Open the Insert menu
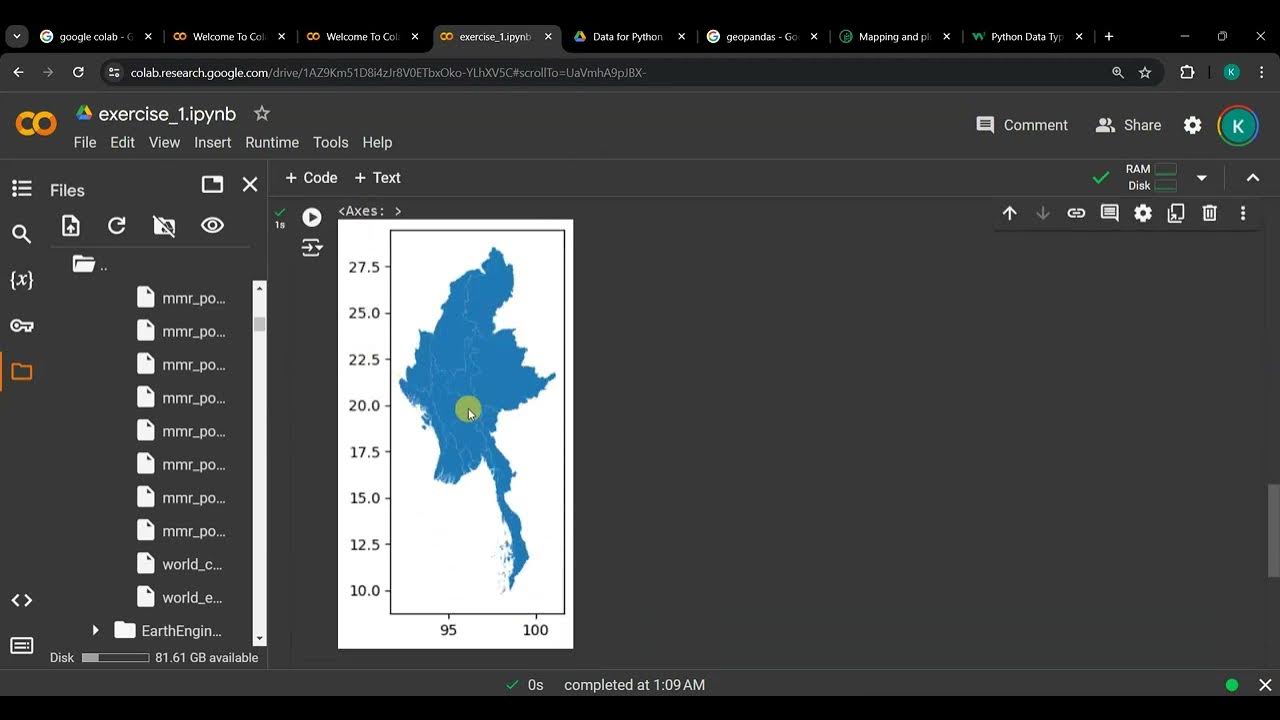1280x720 pixels. (x=212, y=142)
